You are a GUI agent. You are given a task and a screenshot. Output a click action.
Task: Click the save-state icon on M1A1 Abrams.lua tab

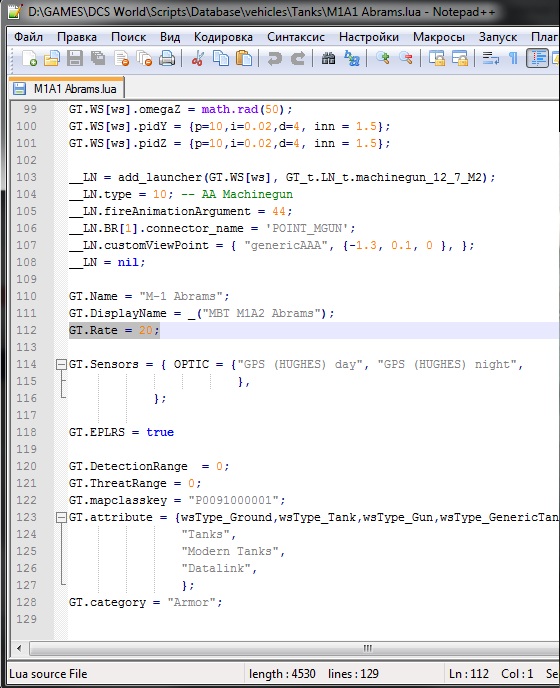(19, 89)
